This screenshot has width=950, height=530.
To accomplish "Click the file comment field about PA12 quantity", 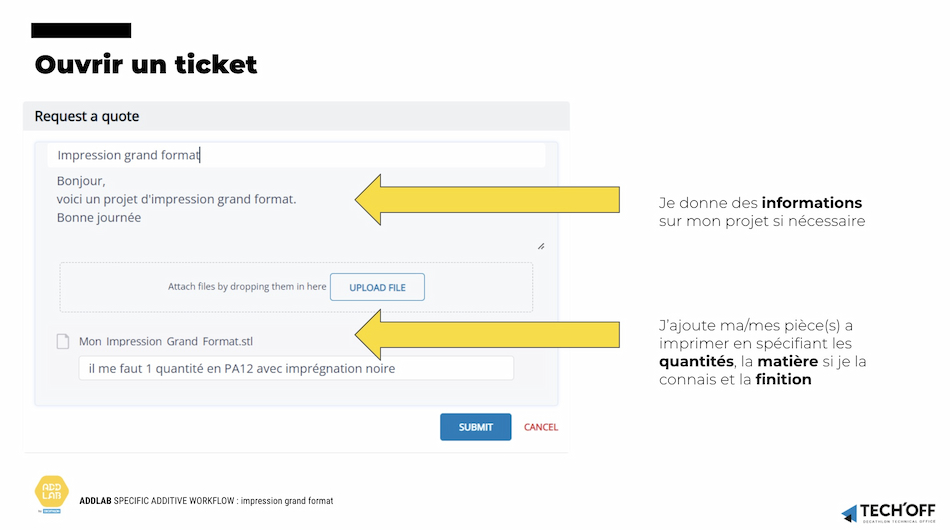I will [296, 368].
